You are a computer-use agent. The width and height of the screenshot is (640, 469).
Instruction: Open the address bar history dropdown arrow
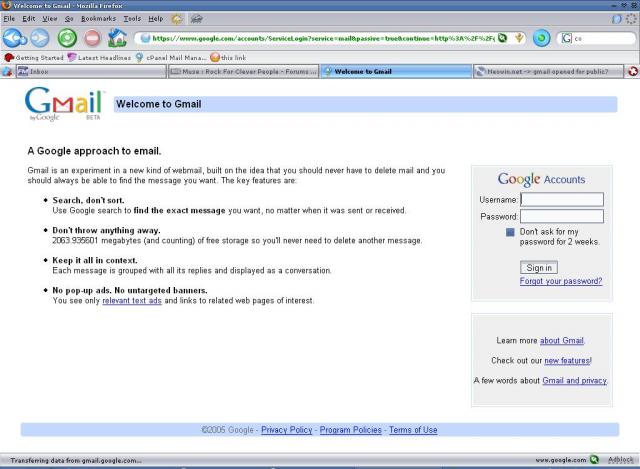(519, 38)
